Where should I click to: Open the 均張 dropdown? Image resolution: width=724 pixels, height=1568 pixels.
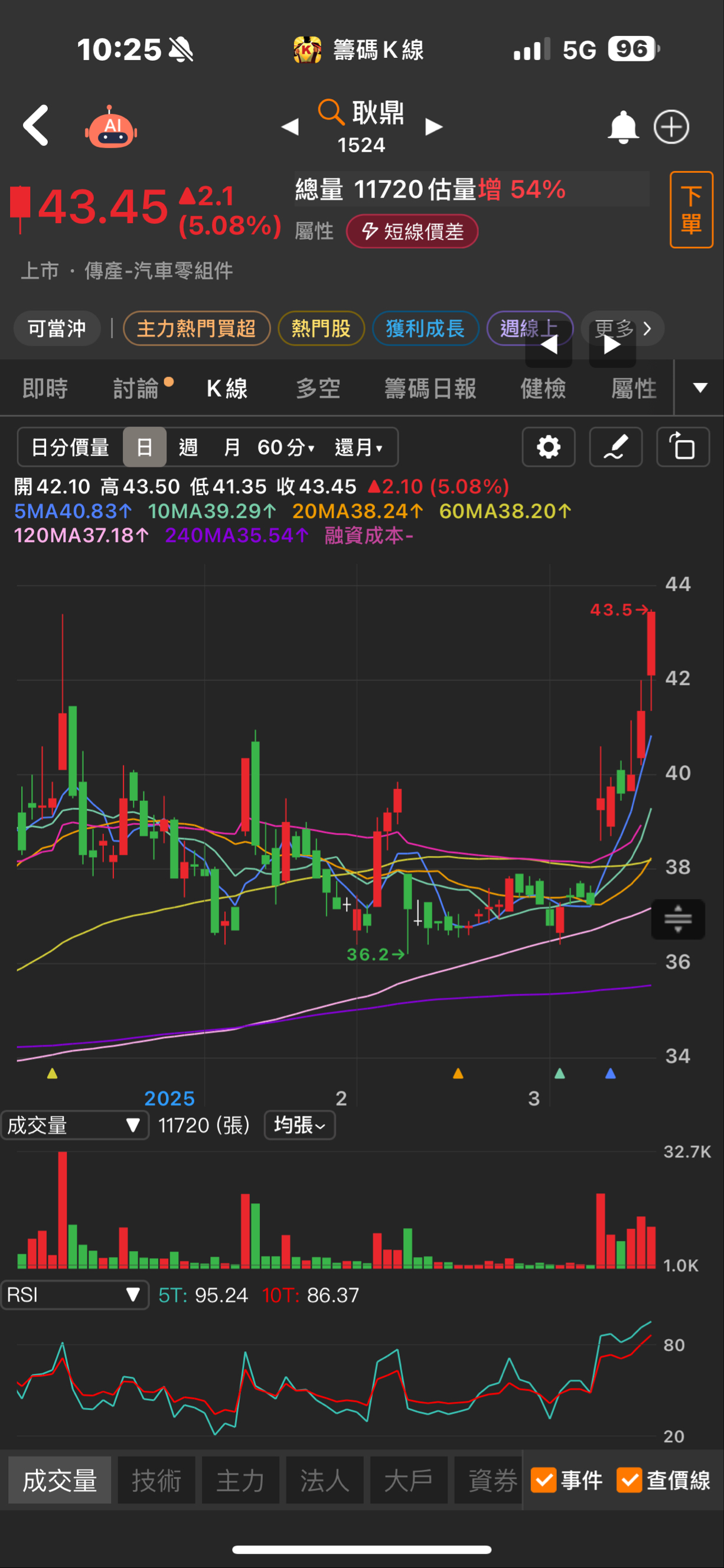(x=299, y=1125)
